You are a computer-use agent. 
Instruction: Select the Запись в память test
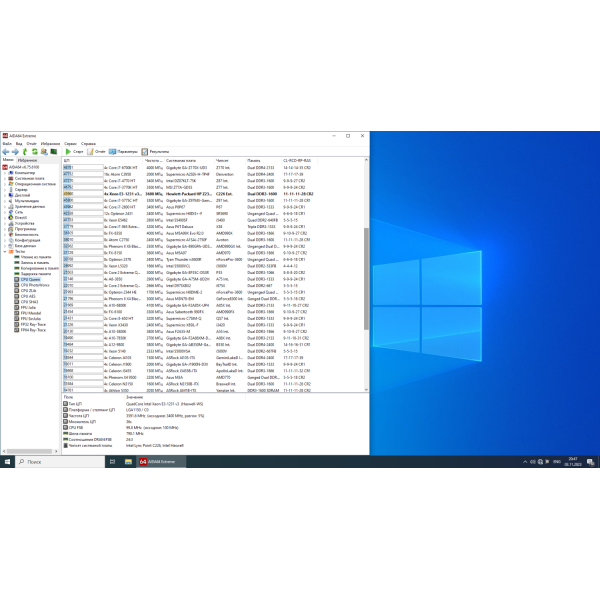tap(35, 262)
